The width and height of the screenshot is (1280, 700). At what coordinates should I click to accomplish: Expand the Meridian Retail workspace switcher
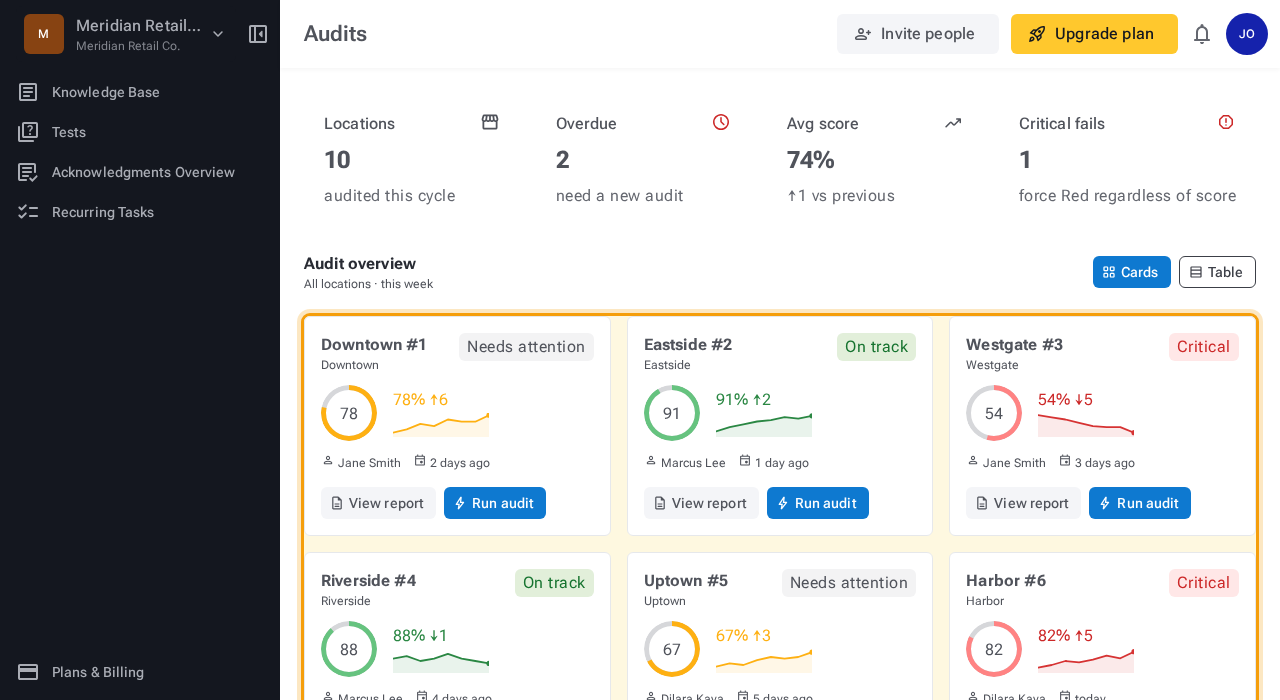pos(218,34)
